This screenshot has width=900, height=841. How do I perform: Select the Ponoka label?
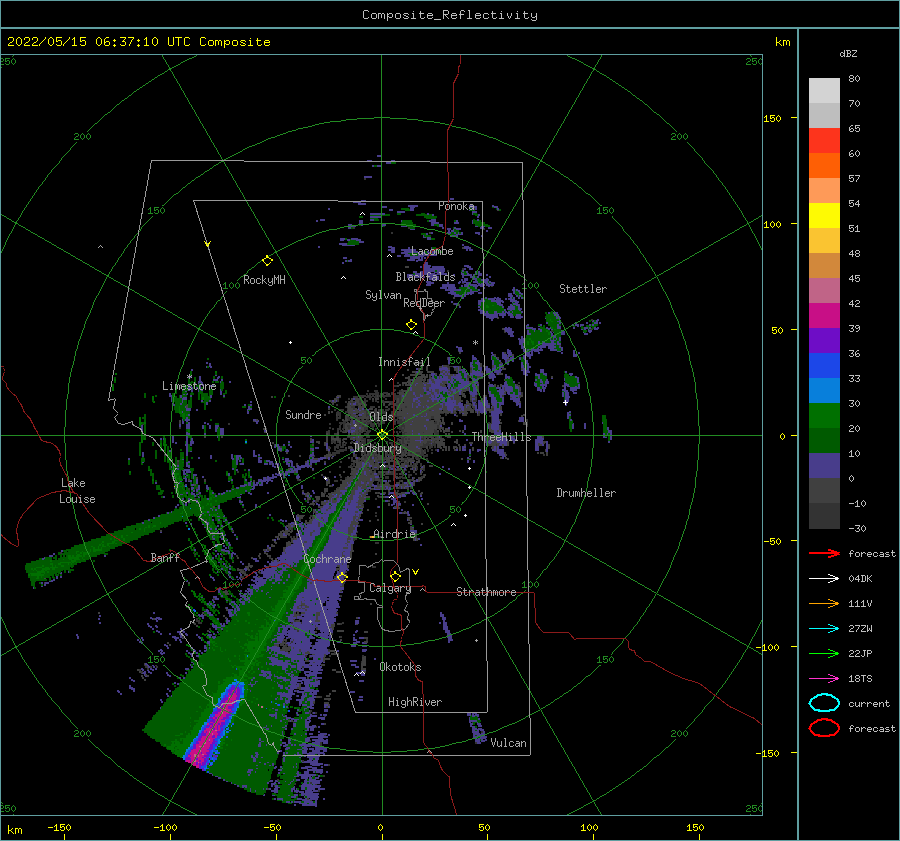(x=456, y=206)
